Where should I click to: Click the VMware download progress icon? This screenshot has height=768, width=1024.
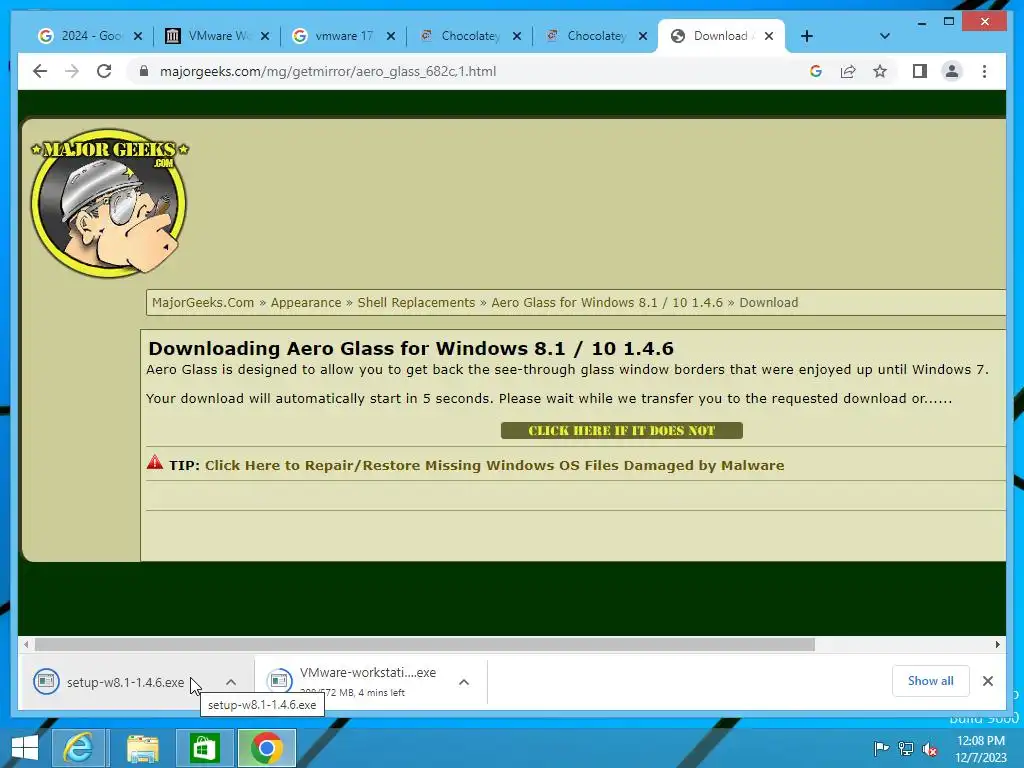tap(279, 681)
